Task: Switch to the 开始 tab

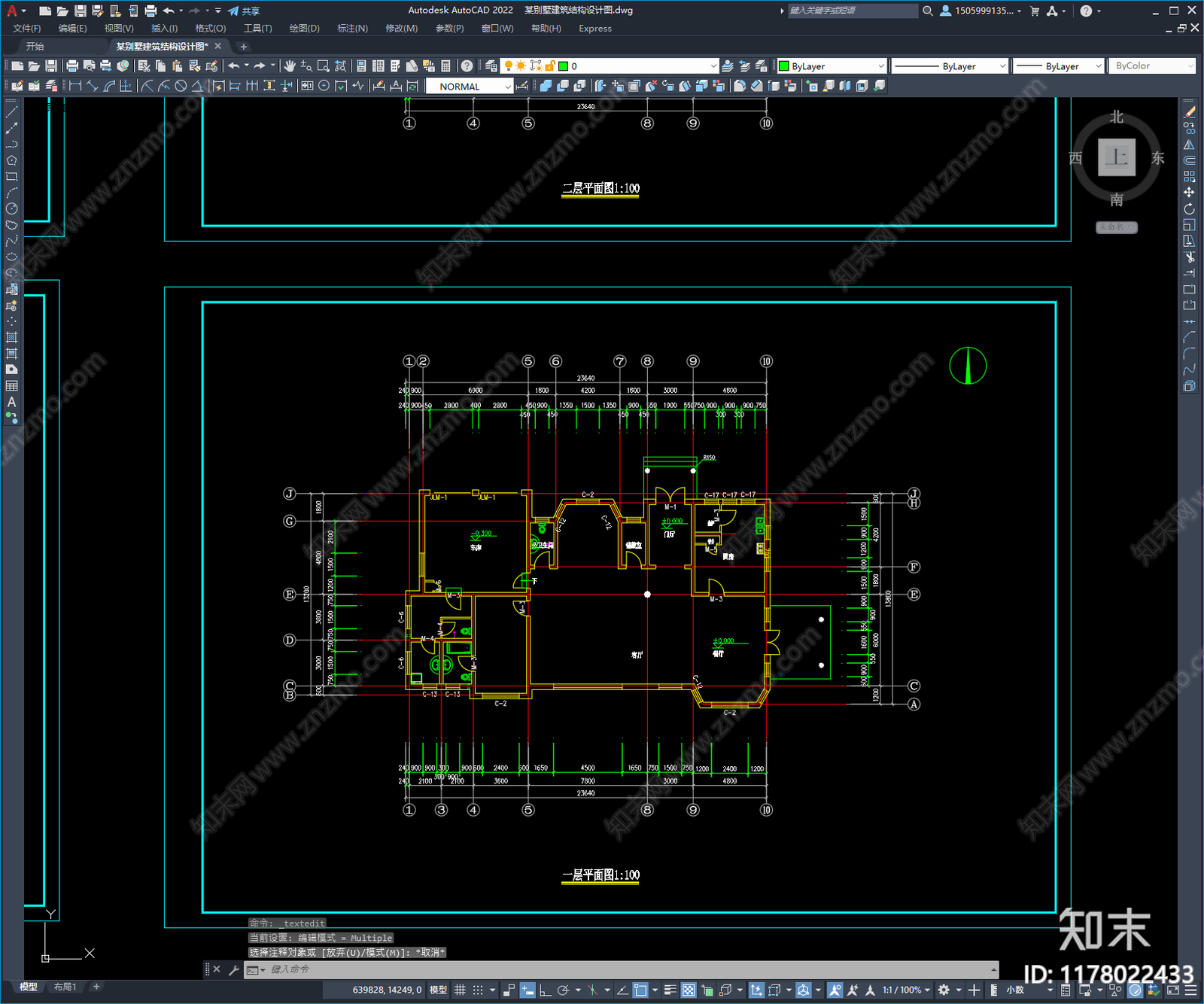Action: point(35,46)
